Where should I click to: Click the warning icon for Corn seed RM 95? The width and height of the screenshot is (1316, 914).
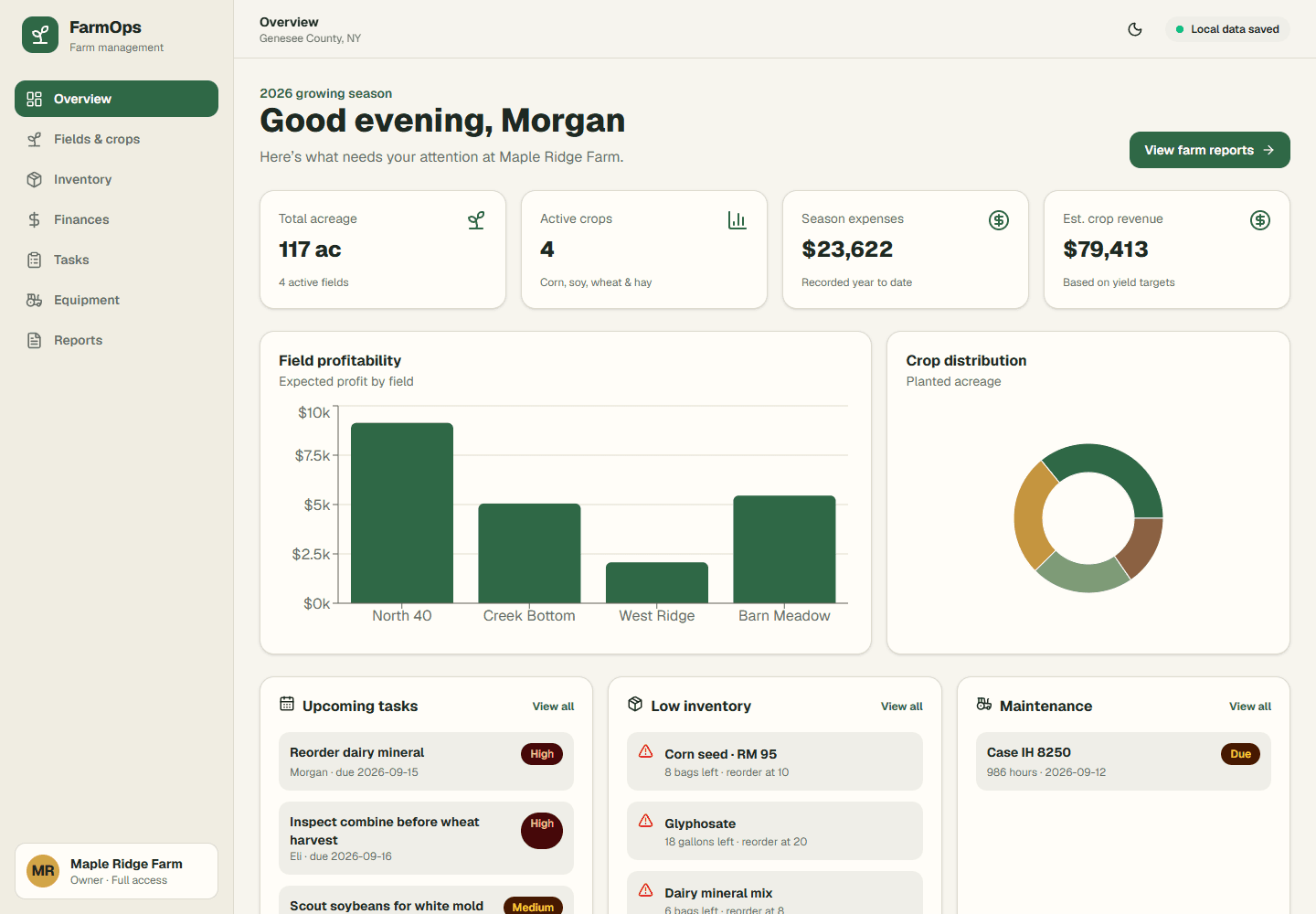(646, 751)
